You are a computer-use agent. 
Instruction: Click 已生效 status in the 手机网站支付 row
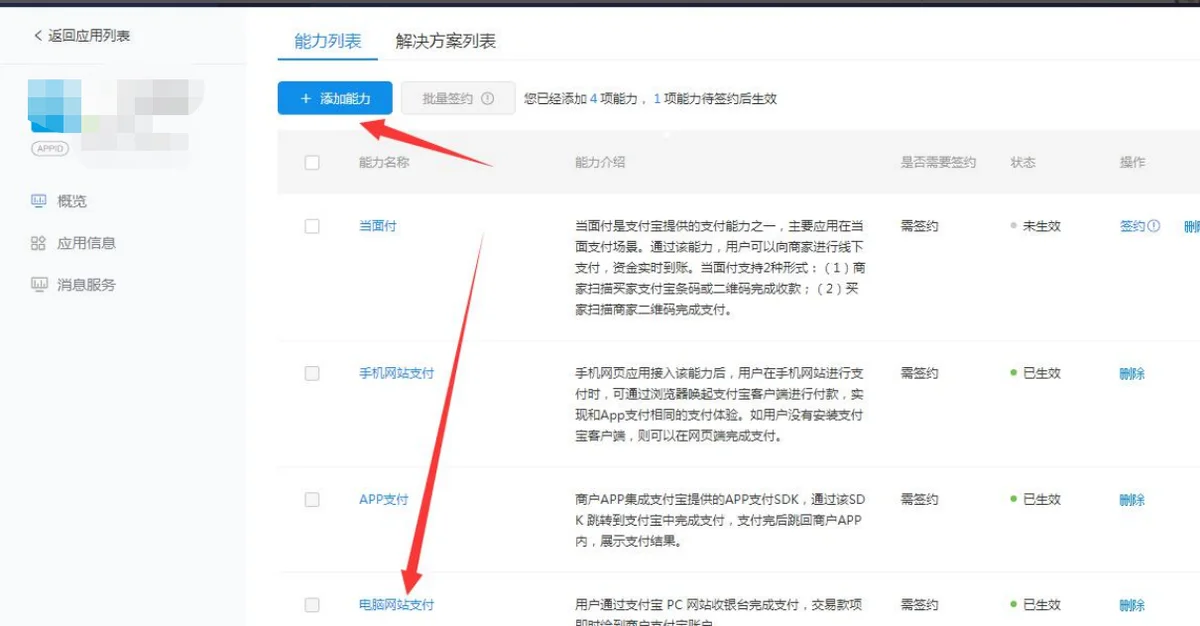click(x=1036, y=373)
